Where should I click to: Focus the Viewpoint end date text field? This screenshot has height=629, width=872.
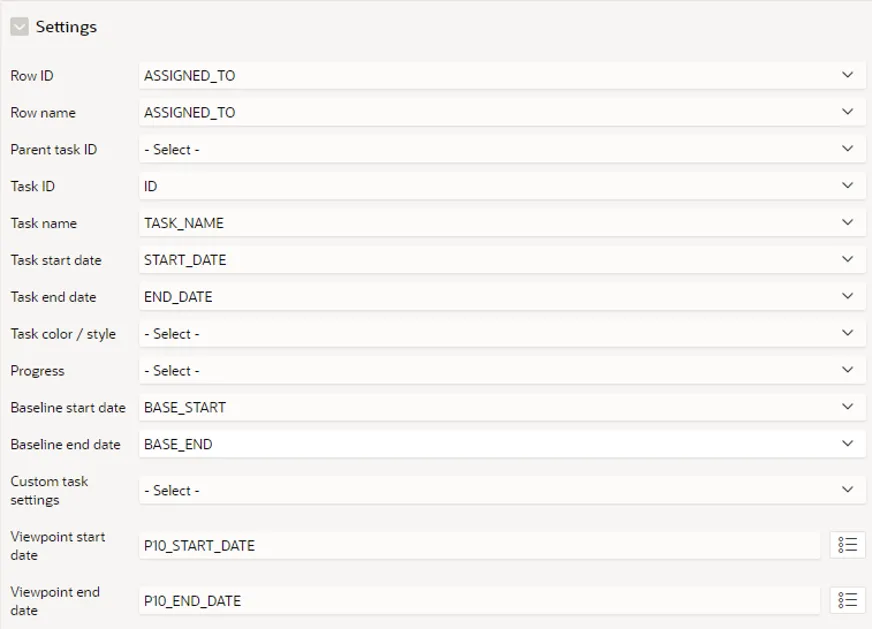click(480, 600)
